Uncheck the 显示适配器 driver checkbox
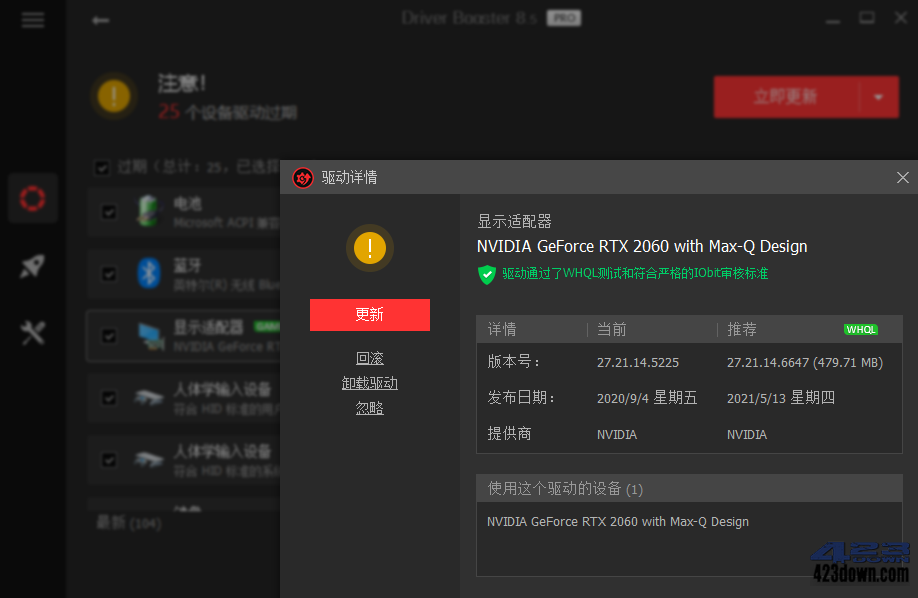 click(109, 336)
